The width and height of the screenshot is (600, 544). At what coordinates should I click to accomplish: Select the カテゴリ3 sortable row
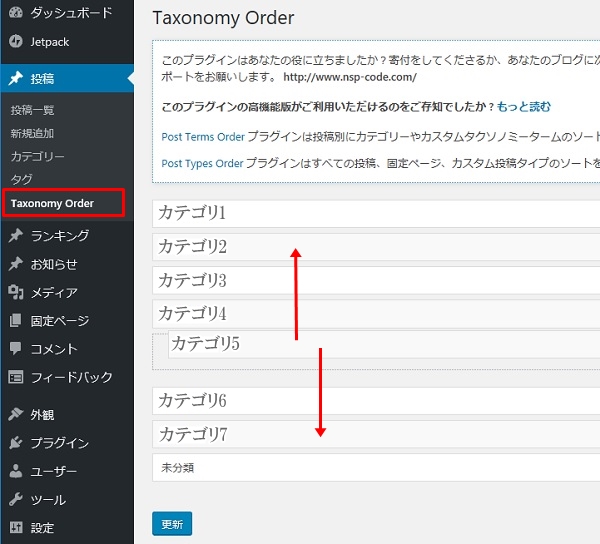click(x=376, y=281)
